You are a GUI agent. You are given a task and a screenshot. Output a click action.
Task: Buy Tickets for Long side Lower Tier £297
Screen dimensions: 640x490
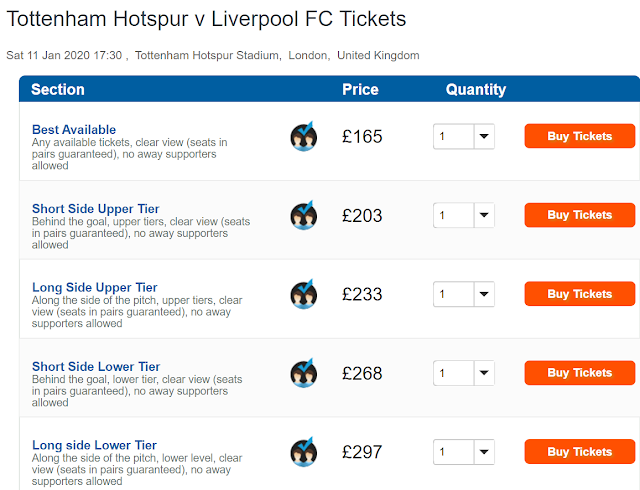pos(580,452)
